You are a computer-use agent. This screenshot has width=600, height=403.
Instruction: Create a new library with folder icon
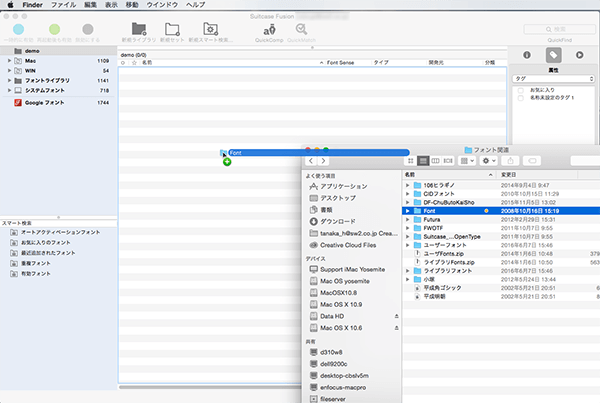pos(139,29)
